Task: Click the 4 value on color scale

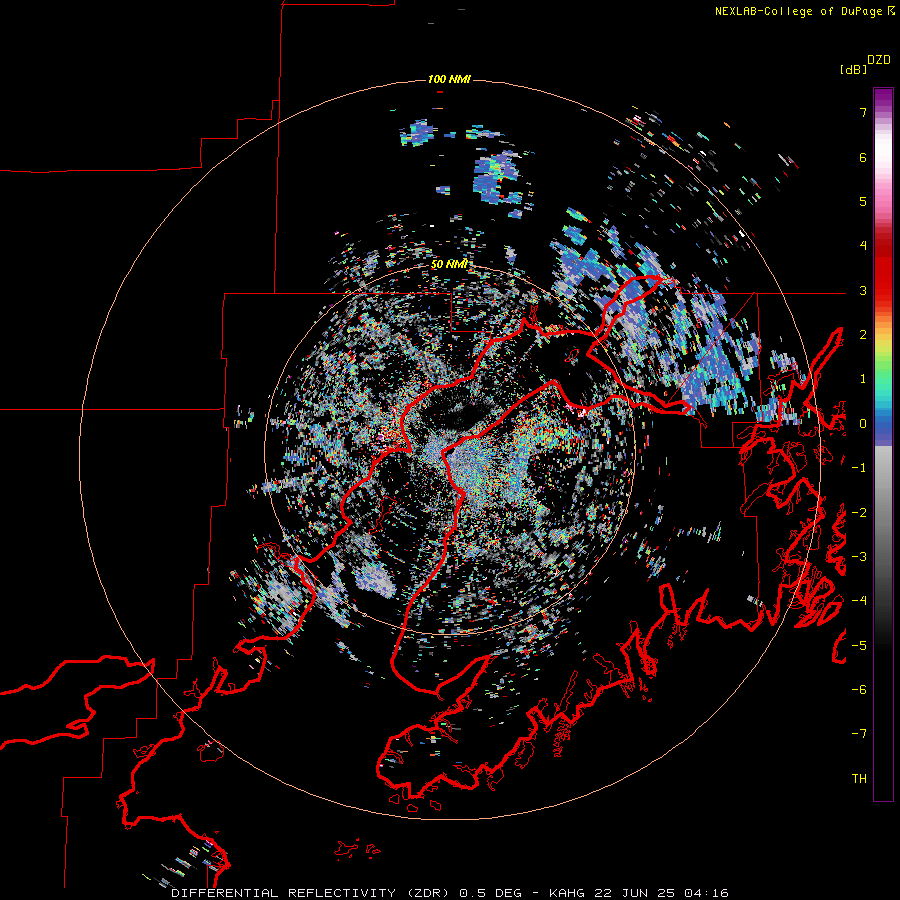Action: pos(863,246)
